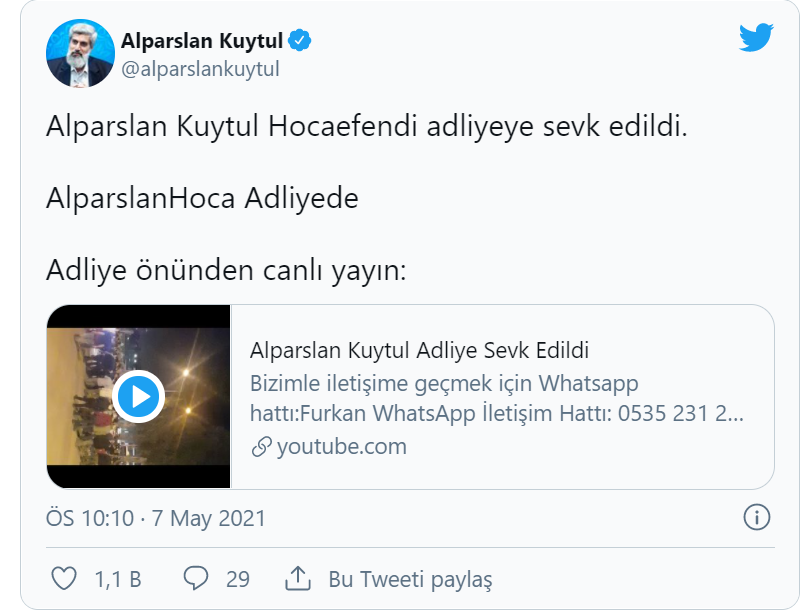This screenshot has width=810, height=613.
Task: Open the tweet info circle icon
Action: (756, 518)
